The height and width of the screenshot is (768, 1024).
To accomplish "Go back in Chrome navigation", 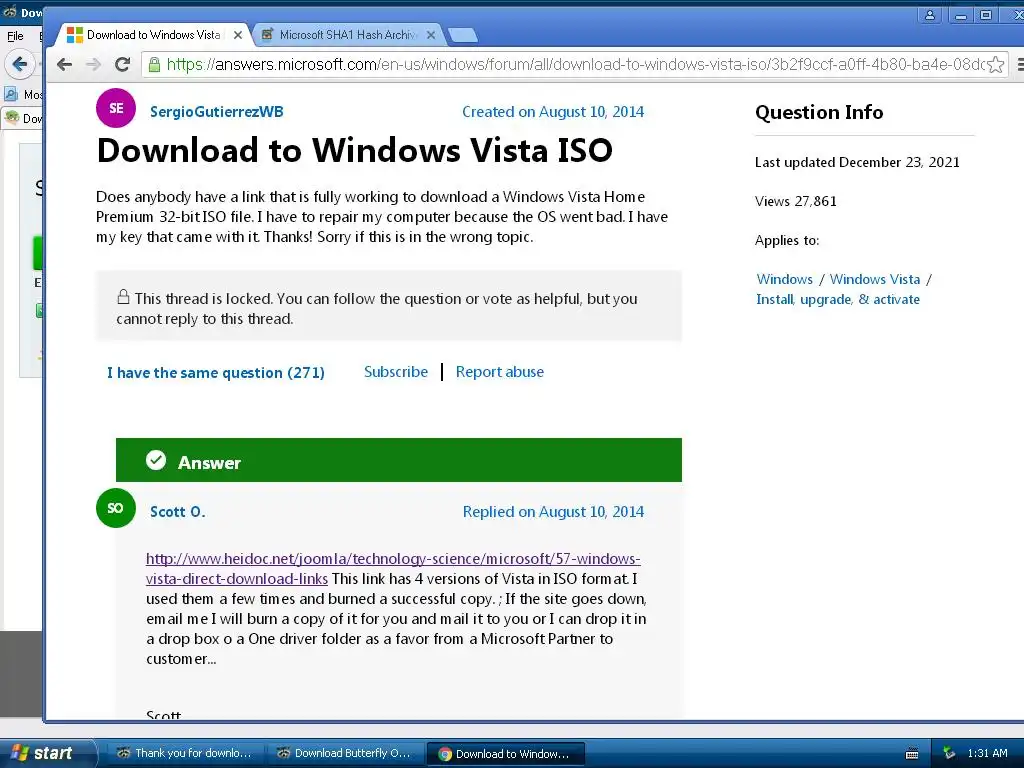I will pyautogui.click(x=64, y=64).
